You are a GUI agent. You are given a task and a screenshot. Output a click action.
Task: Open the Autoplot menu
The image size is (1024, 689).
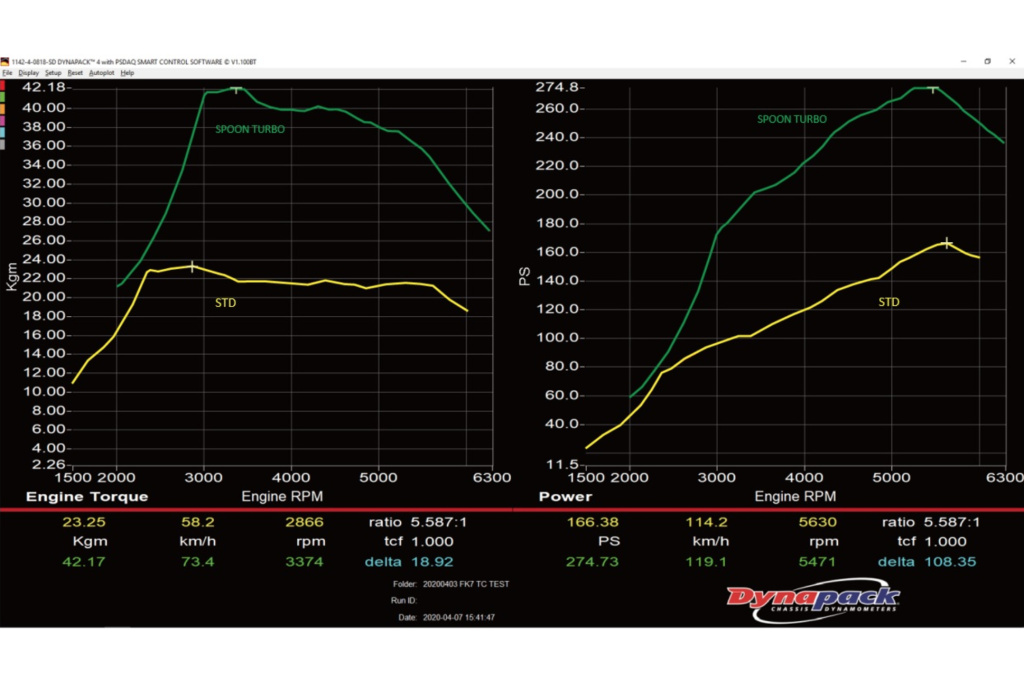[x=102, y=73]
